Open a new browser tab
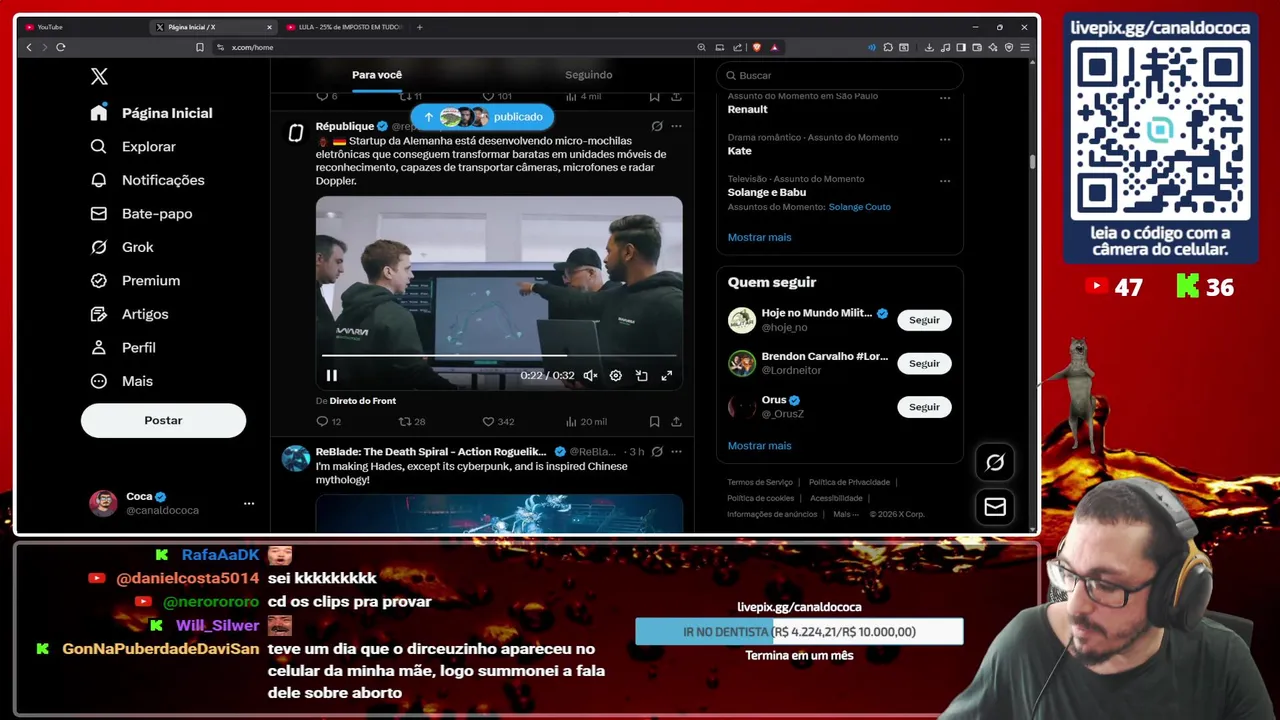The width and height of the screenshot is (1280, 720). [x=419, y=27]
